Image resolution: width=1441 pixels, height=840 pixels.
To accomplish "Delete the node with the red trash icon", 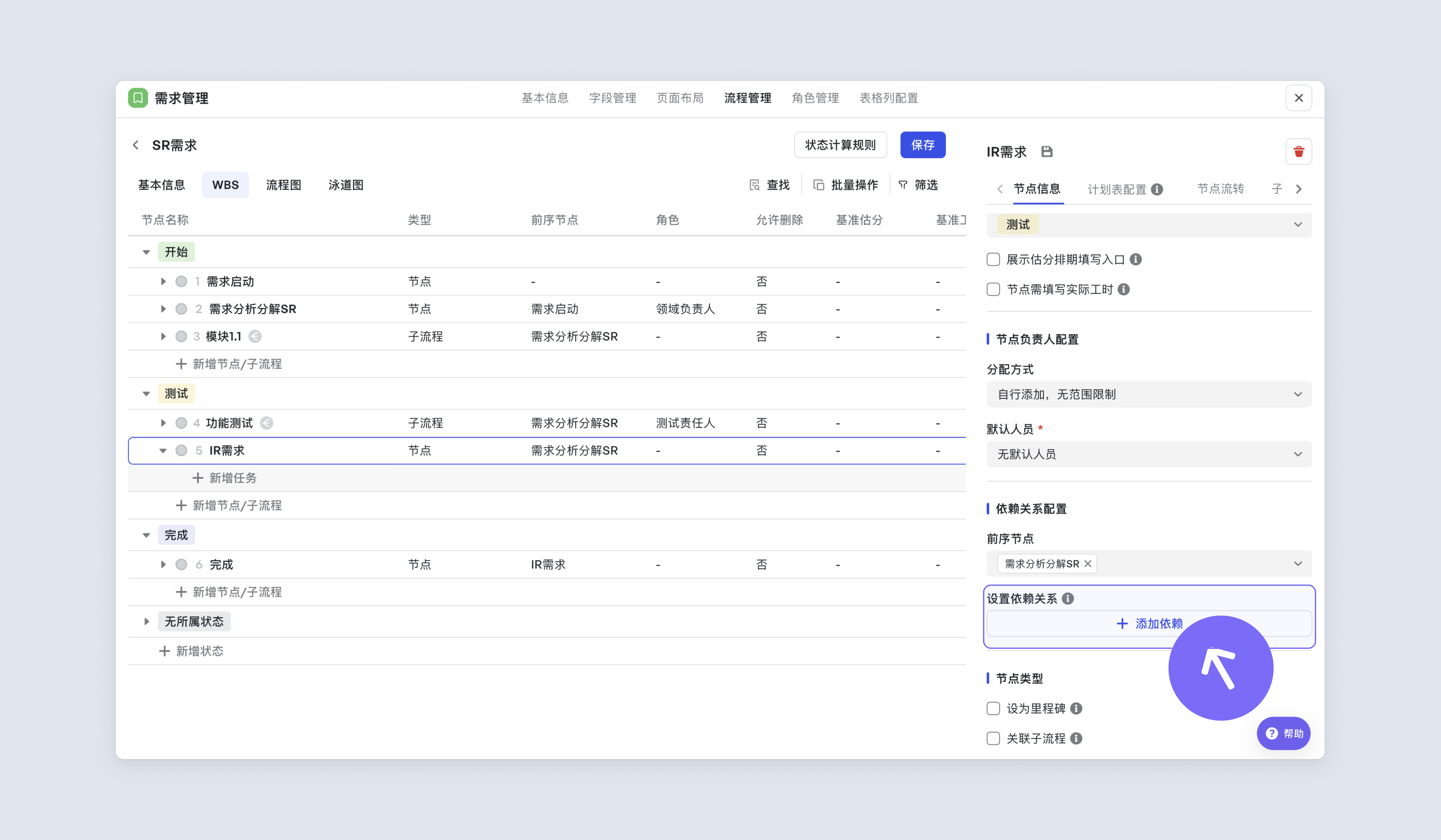I will [x=1299, y=151].
